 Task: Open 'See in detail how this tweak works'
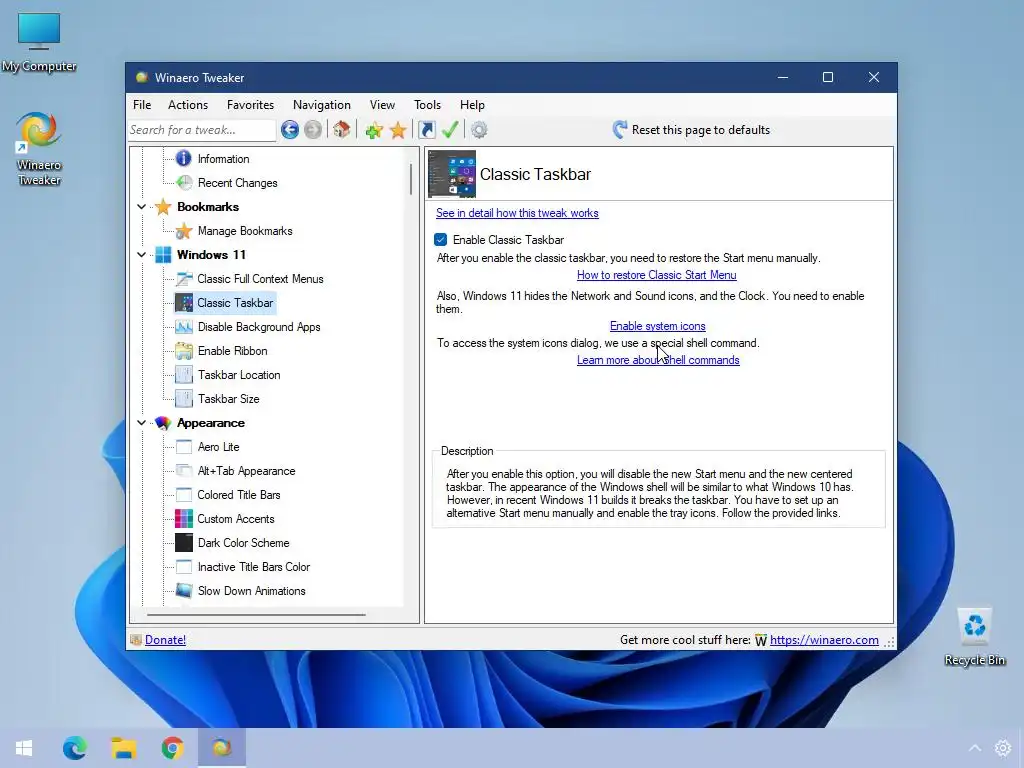[517, 213]
